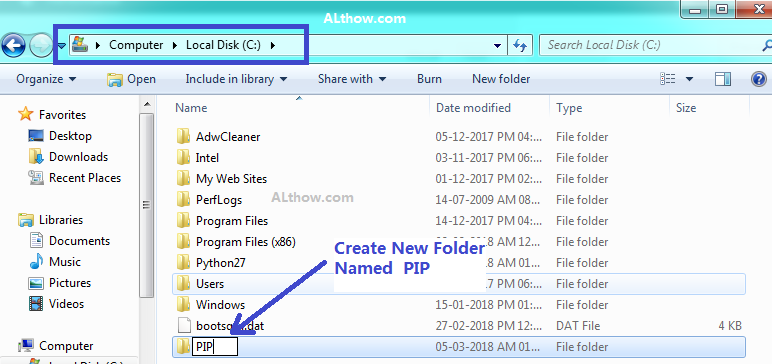Select Local Disk (C:) breadcrumb segment
772x364 pixels.
click(223, 45)
